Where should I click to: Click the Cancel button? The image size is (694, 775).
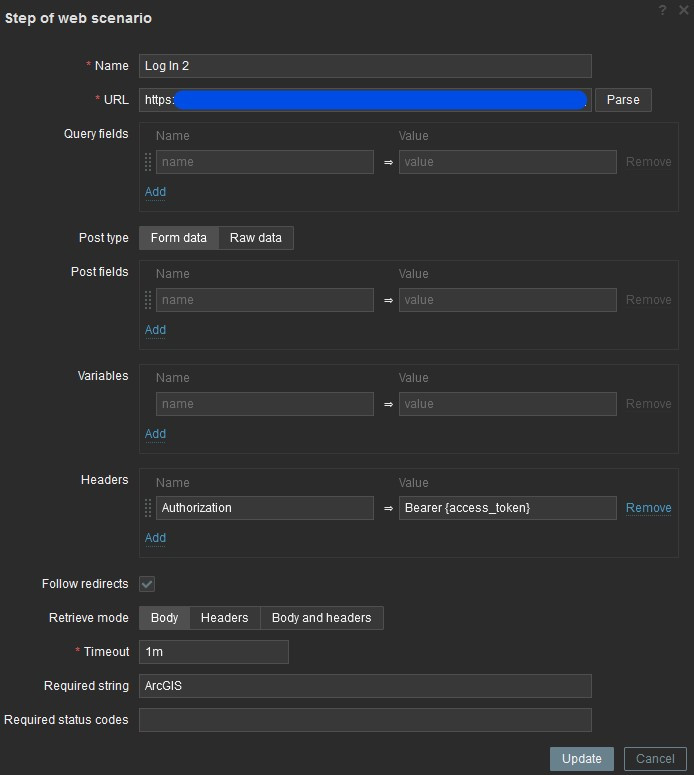(655, 759)
